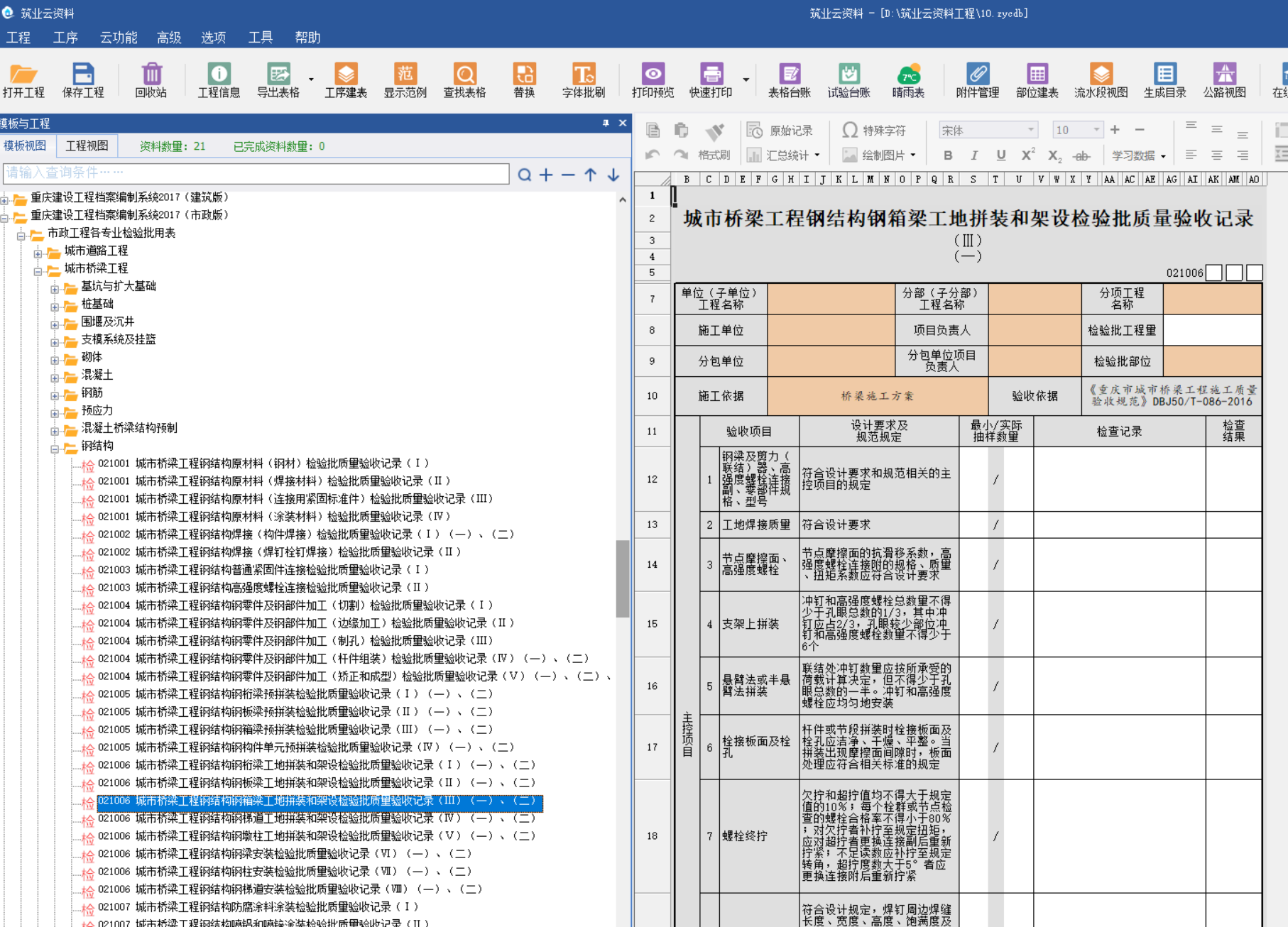The width and height of the screenshot is (1288, 927).
Task: Open 试验台账 test ledger
Action: pos(849,80)
